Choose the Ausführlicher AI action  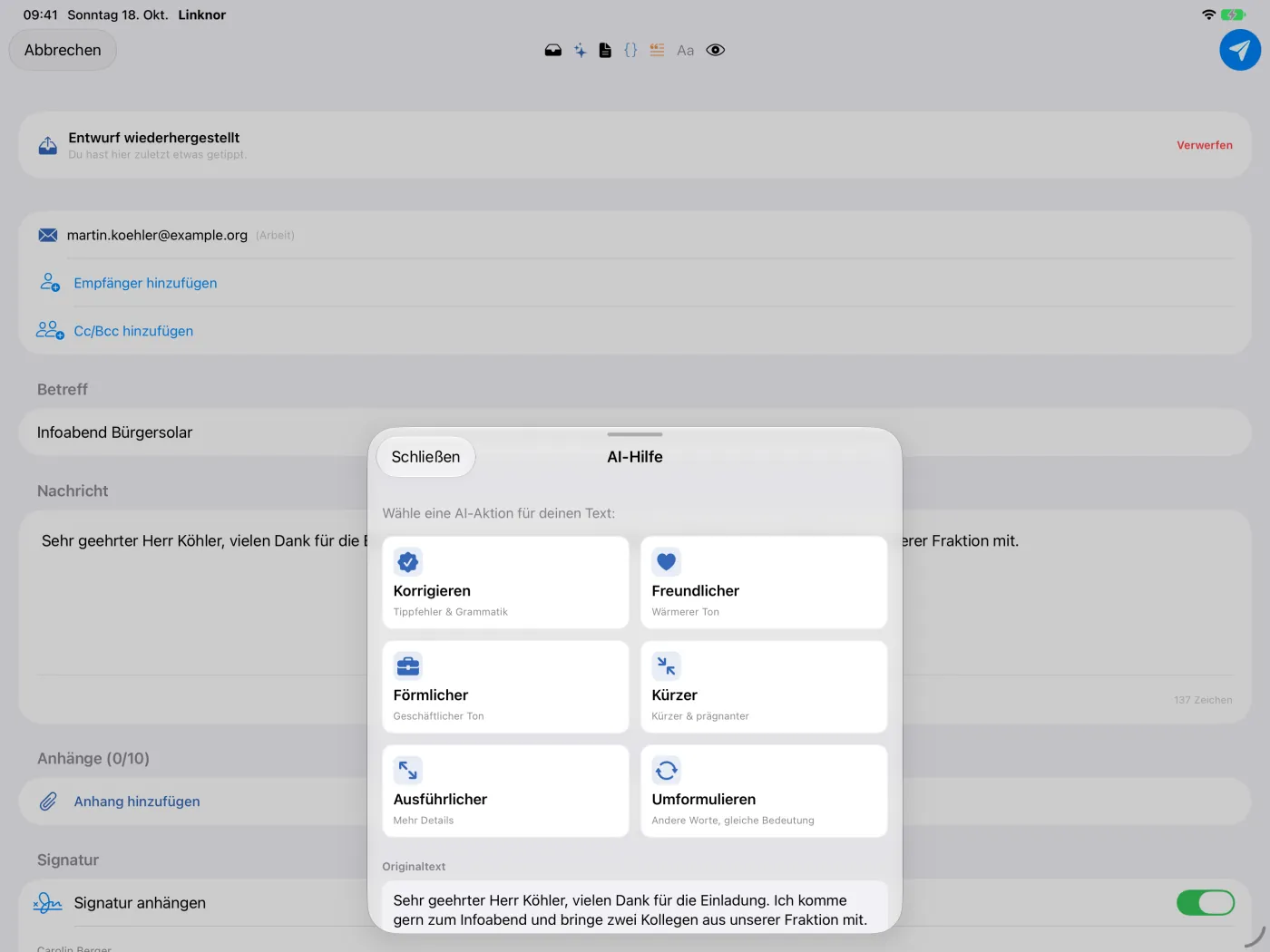[505, 791]
